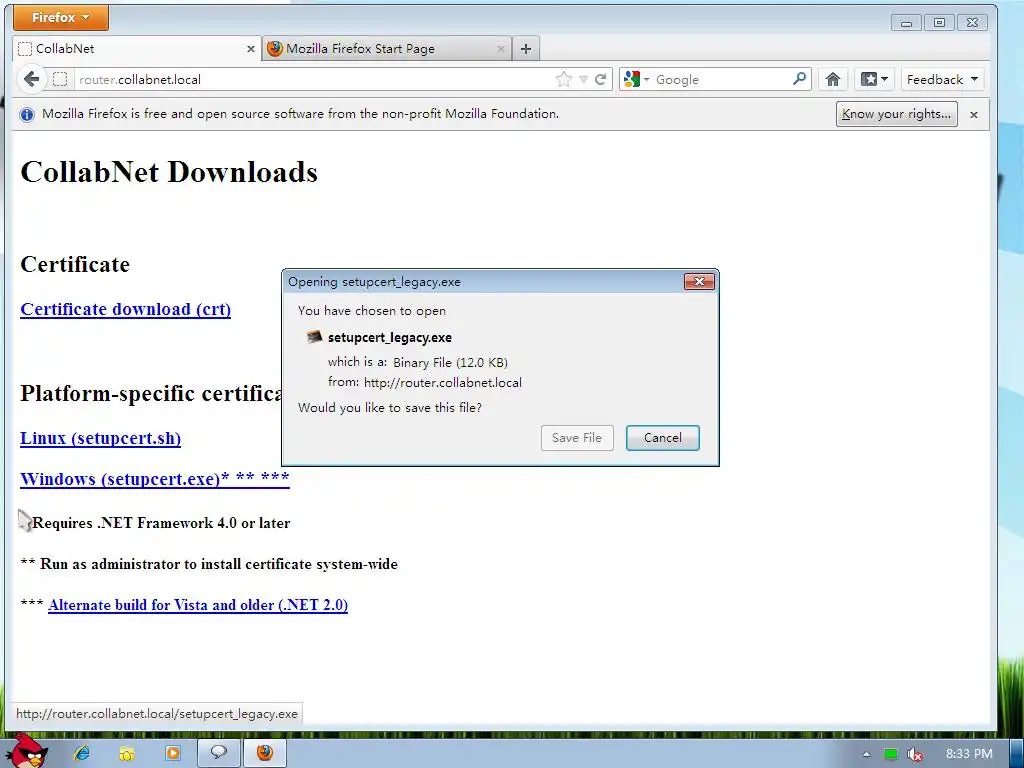Image resolution: width=1024 pixels, height=768 pixels.
Task: Minimize the Firefox window
Action: click(x=906, y=23)
